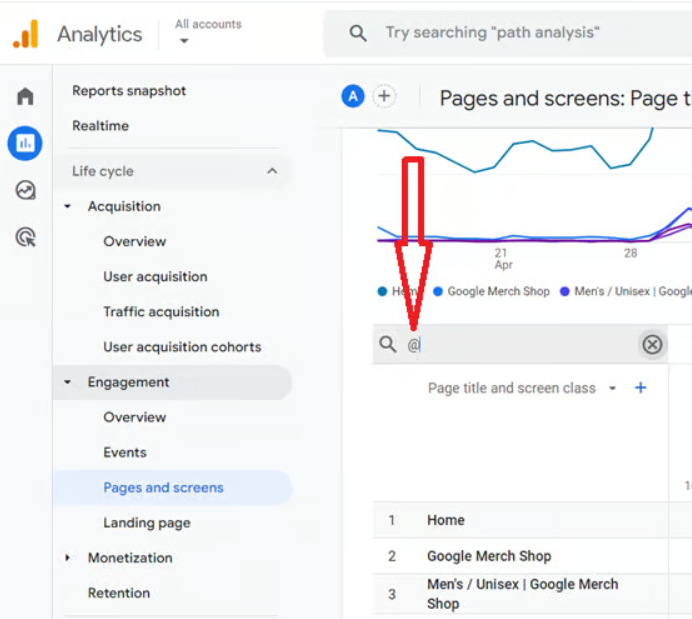This screenshot has height=619, width=692.
Task: Open the Page title and screen class dropdown
Action: 523,388
